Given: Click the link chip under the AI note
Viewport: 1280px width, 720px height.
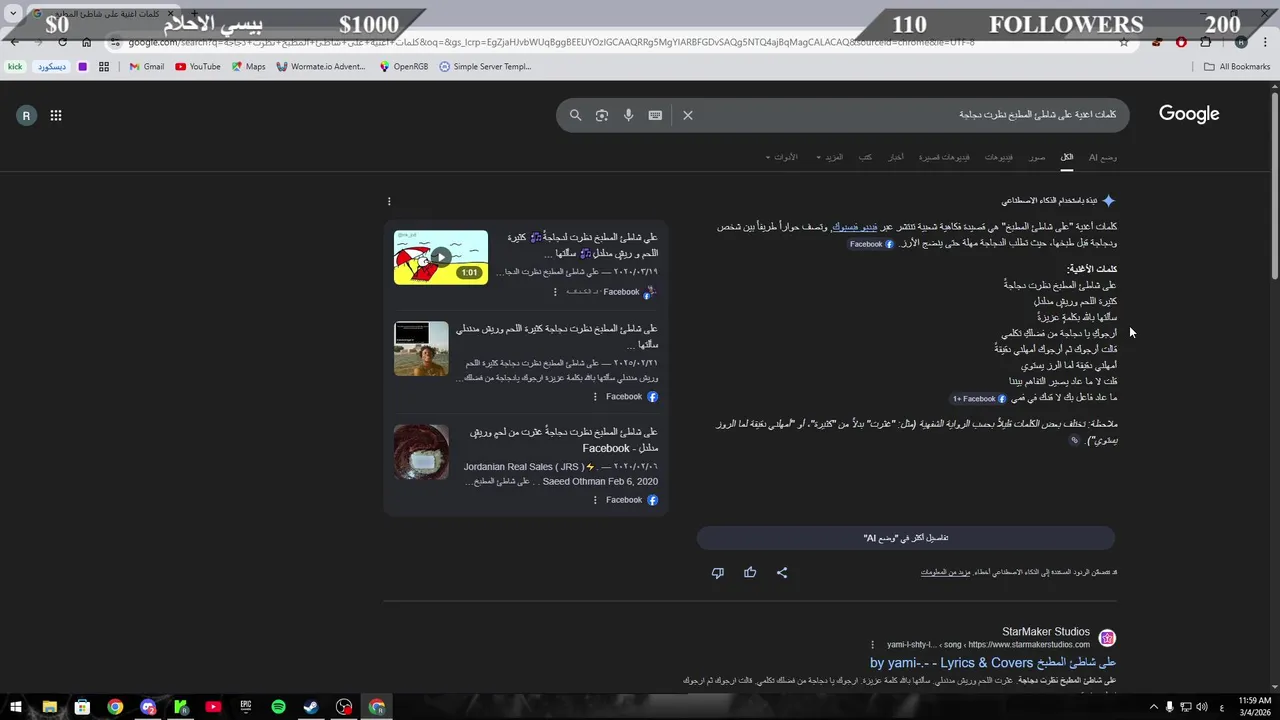Looking at the screenshot, I should click(1075, 440).
